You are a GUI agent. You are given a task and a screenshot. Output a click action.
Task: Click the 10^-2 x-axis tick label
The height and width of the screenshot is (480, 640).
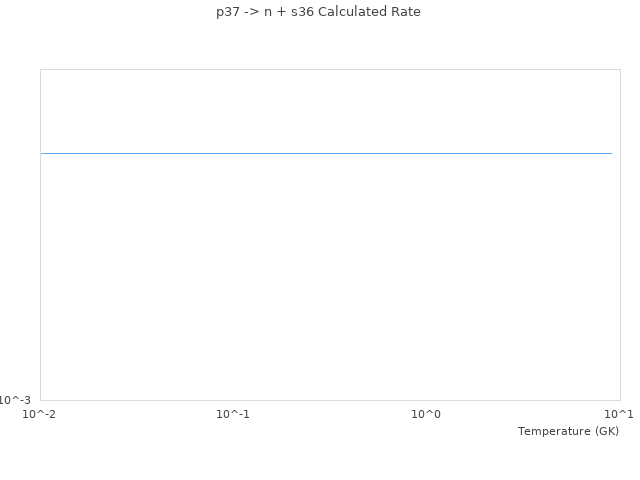(x=40, y=414)
